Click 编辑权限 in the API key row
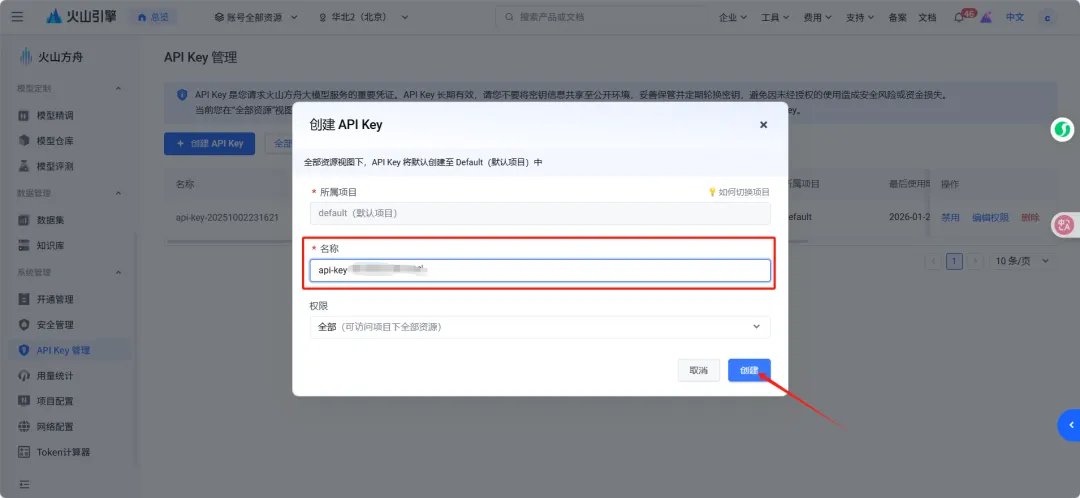This screenshot has width=1080, height=498. point(990,217)
